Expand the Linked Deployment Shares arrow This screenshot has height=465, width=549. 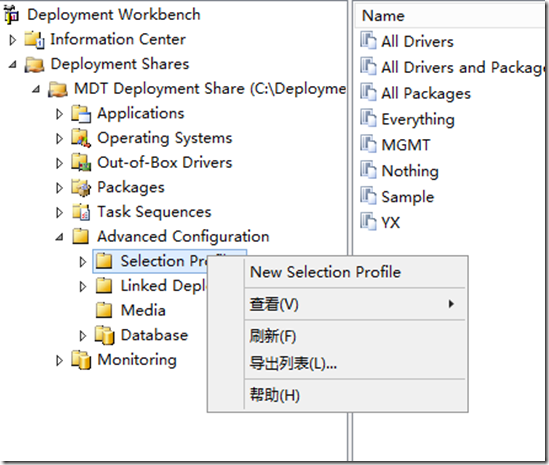tap(83, 286)
